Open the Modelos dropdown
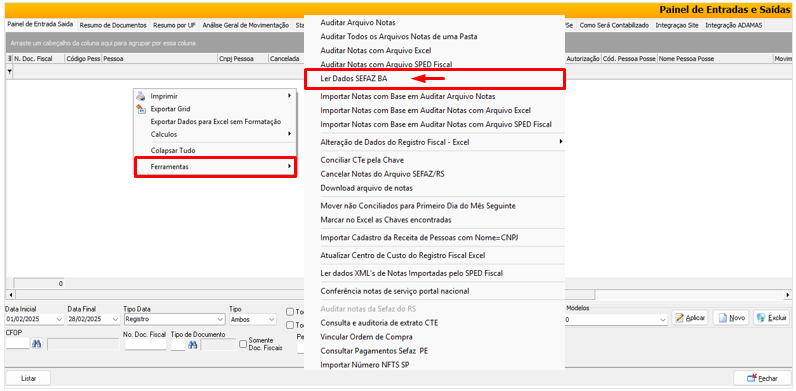The image size is (796, 391). (662, 320)
